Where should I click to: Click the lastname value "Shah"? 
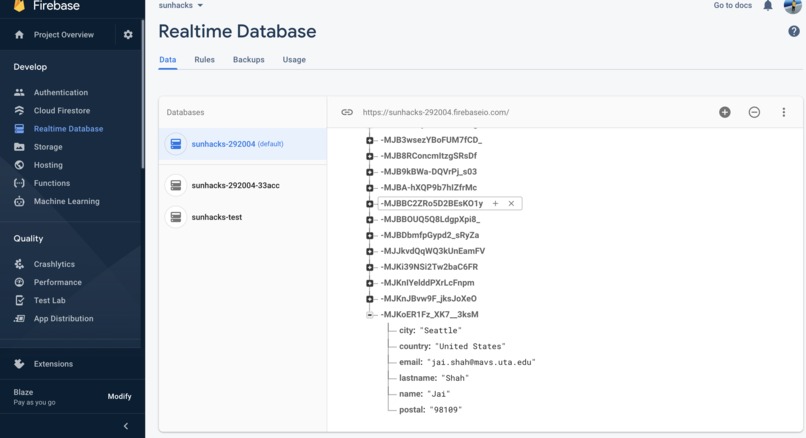click(x=455, y=378)
